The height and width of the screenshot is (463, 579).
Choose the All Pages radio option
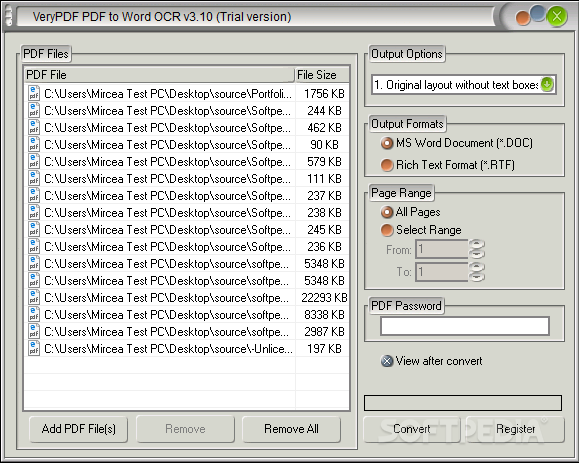[x=411, y=212]
